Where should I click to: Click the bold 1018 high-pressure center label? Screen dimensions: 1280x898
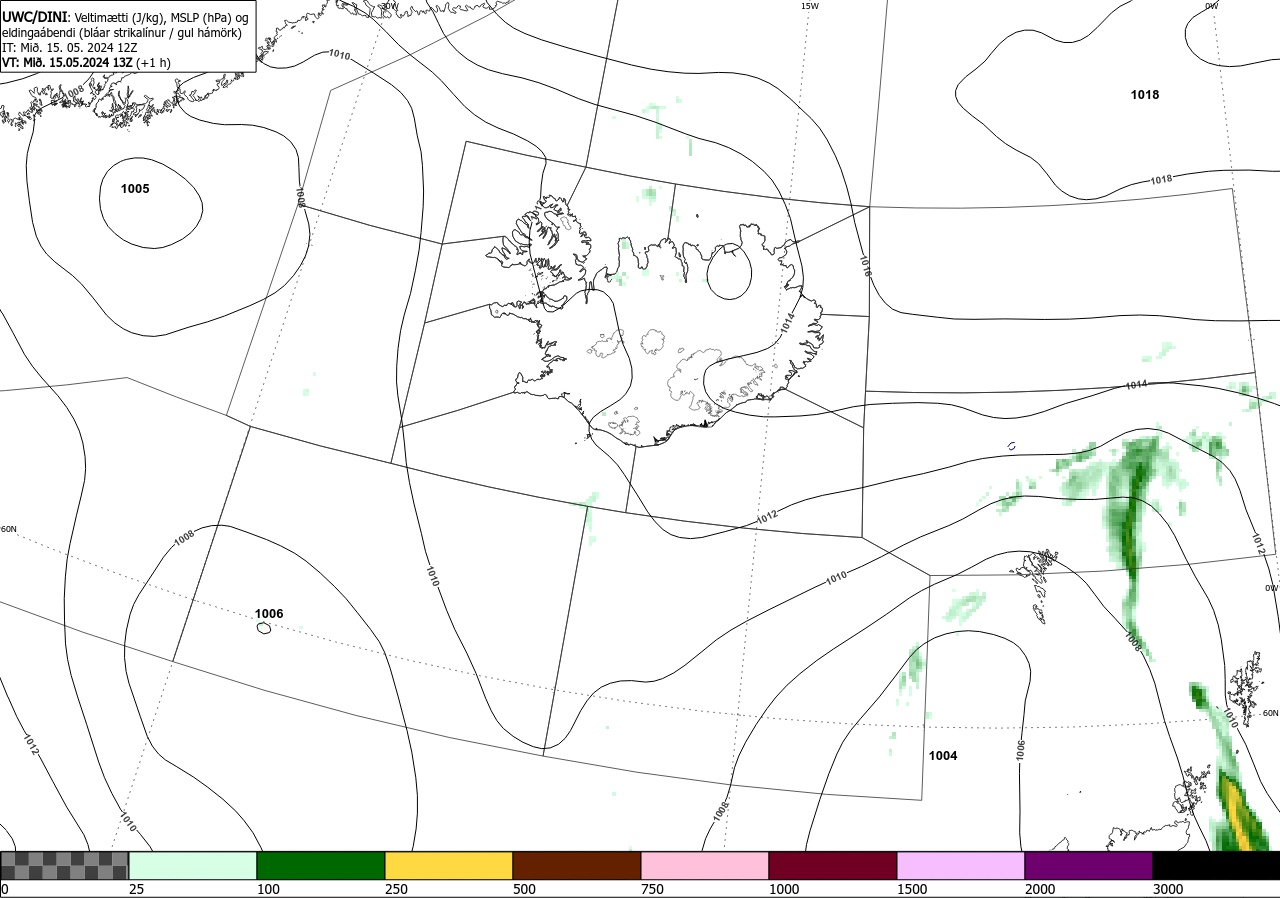point(1145,95)
